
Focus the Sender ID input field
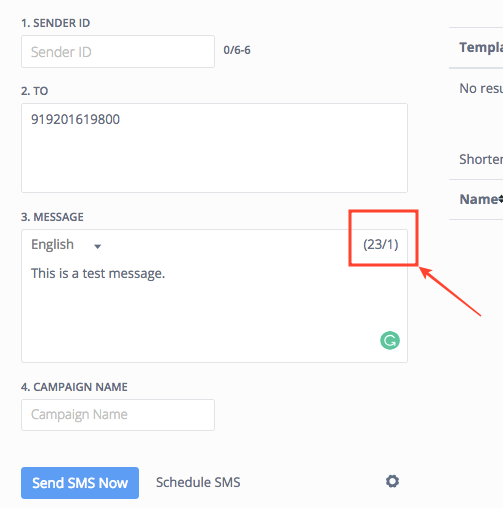tap(118, 52)
